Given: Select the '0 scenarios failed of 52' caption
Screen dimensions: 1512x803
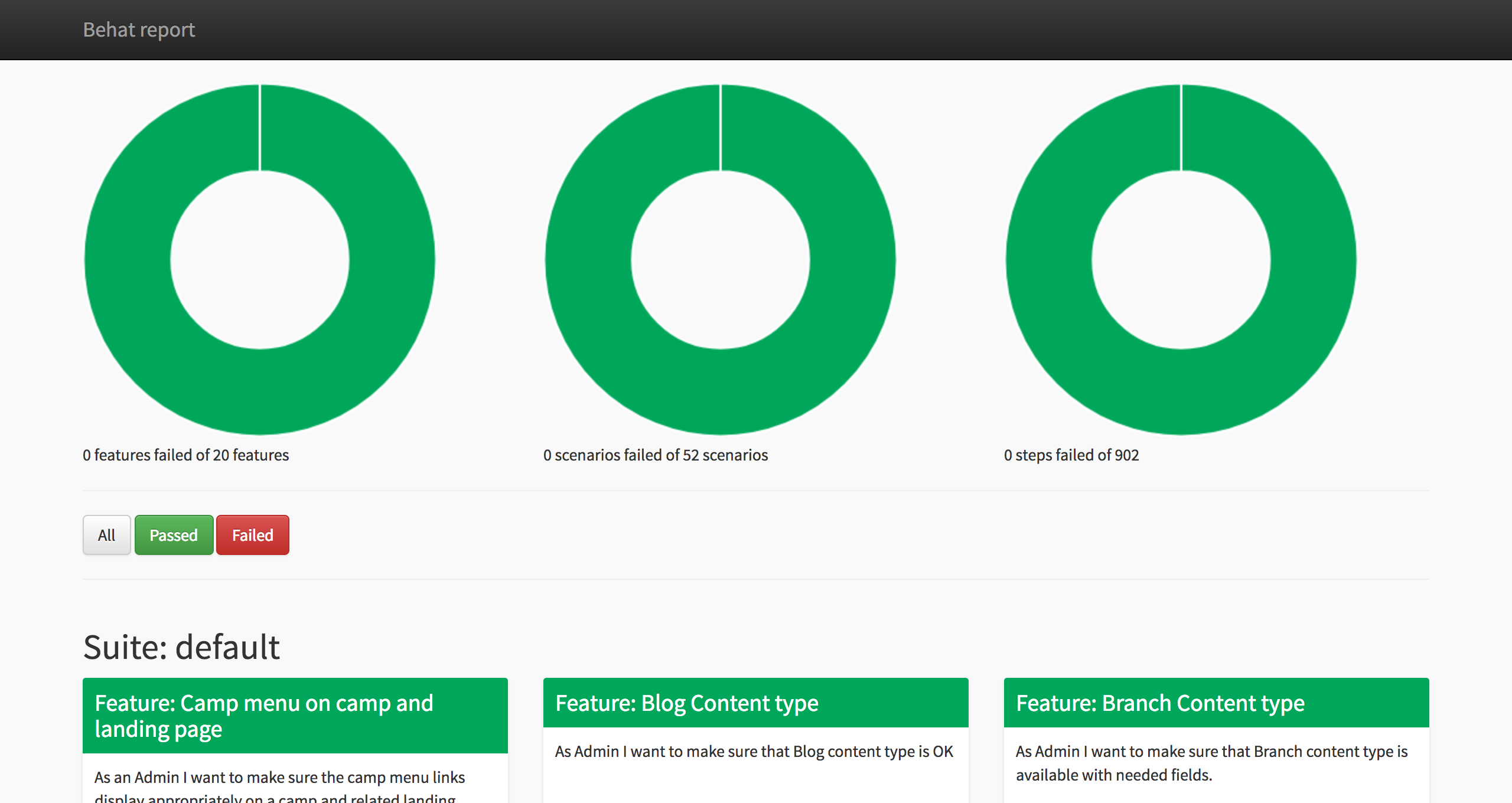Looking at the screenshot, I should tap(656, 455).
